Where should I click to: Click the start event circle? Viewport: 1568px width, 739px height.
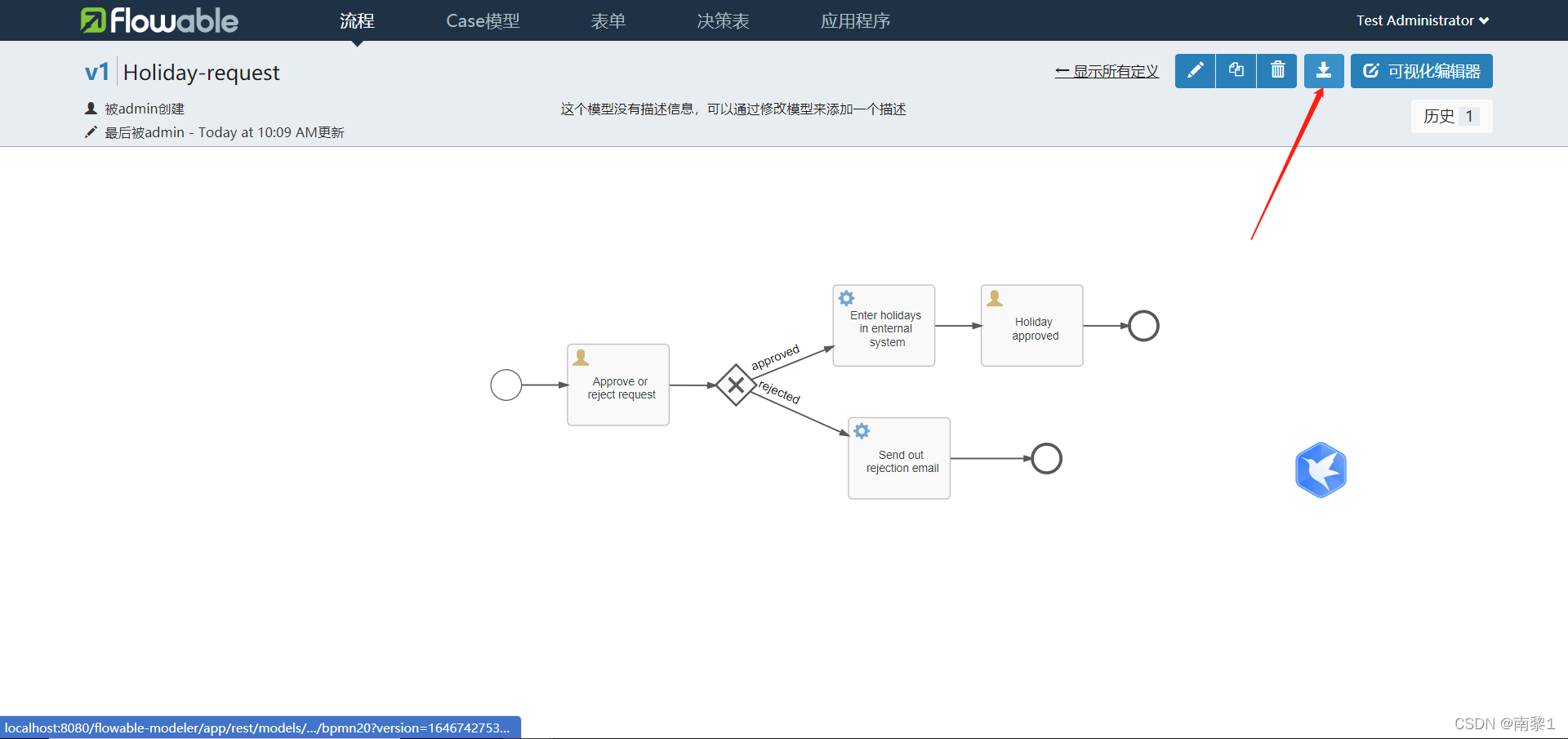[506, 385]
